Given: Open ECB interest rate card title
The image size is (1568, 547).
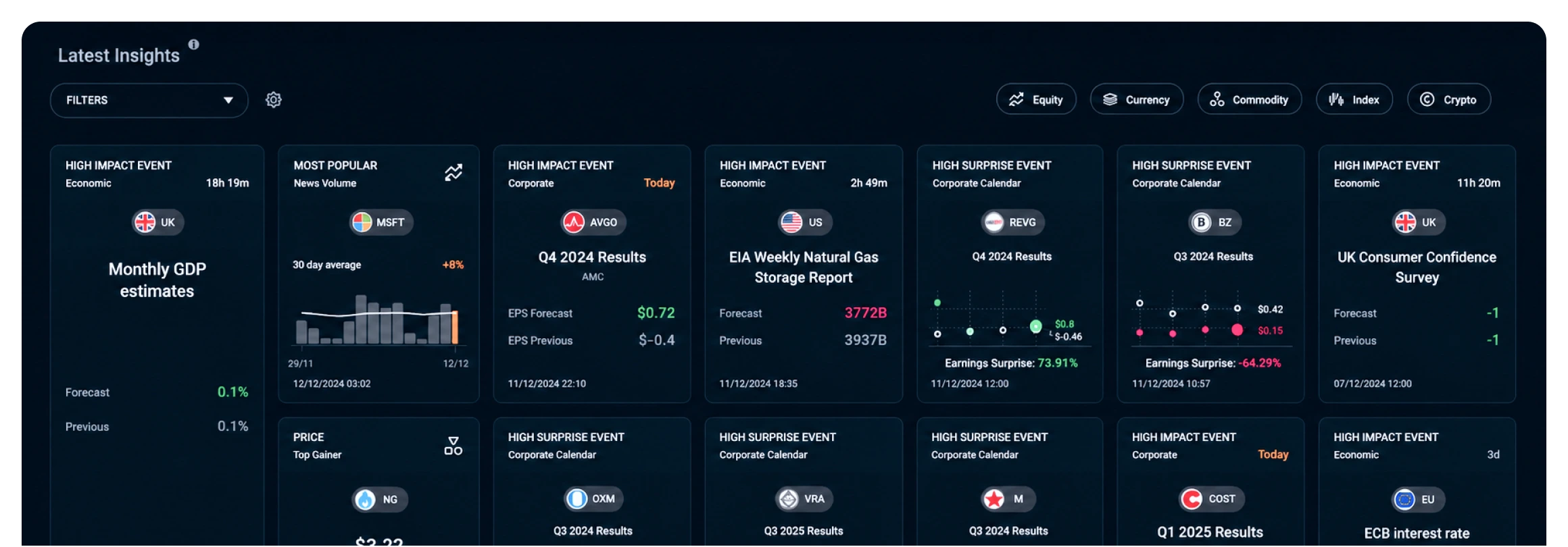Looking at the screenshot, I should pyautogui.click(x=1417, y=533).
